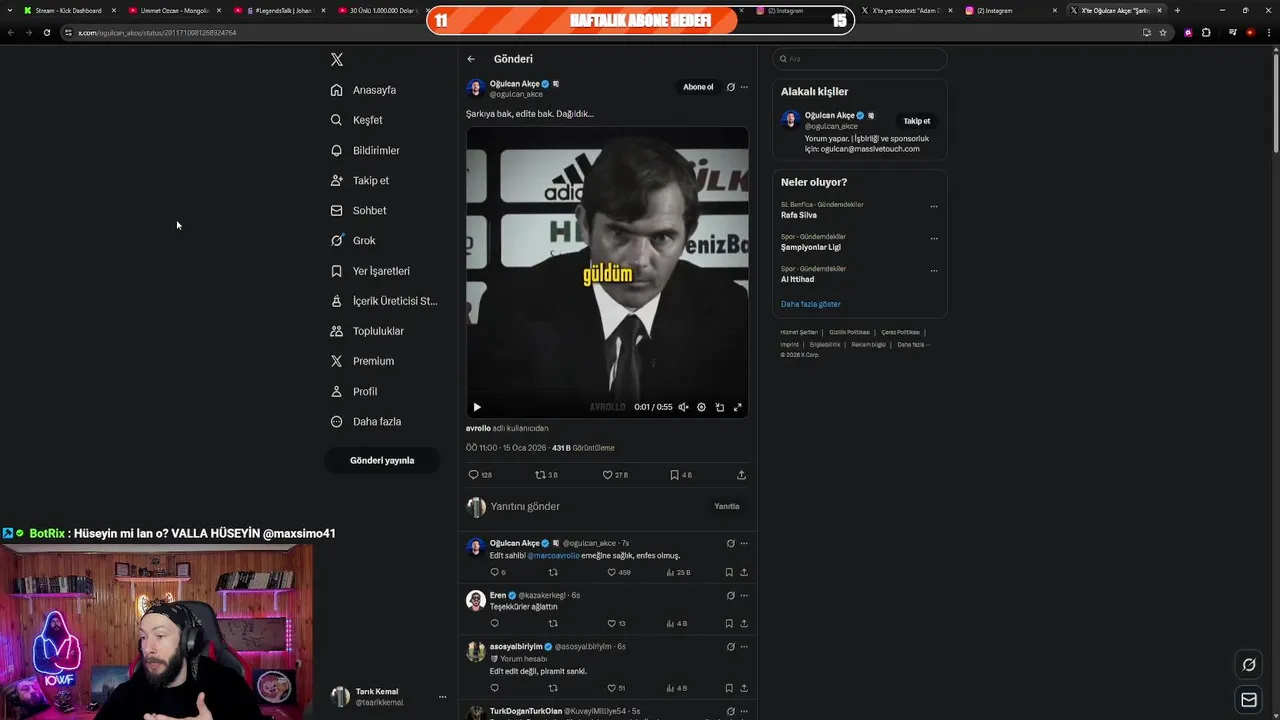Play the video
Image resolution: width=1280 pixels, height=720 pixels.
tap(477, 407)
